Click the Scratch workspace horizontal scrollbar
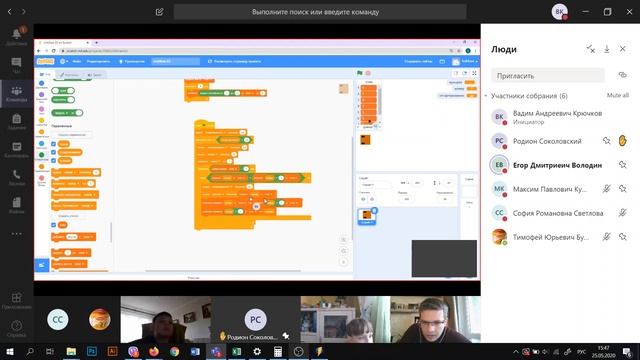The image size is (640, 360). 223,271
